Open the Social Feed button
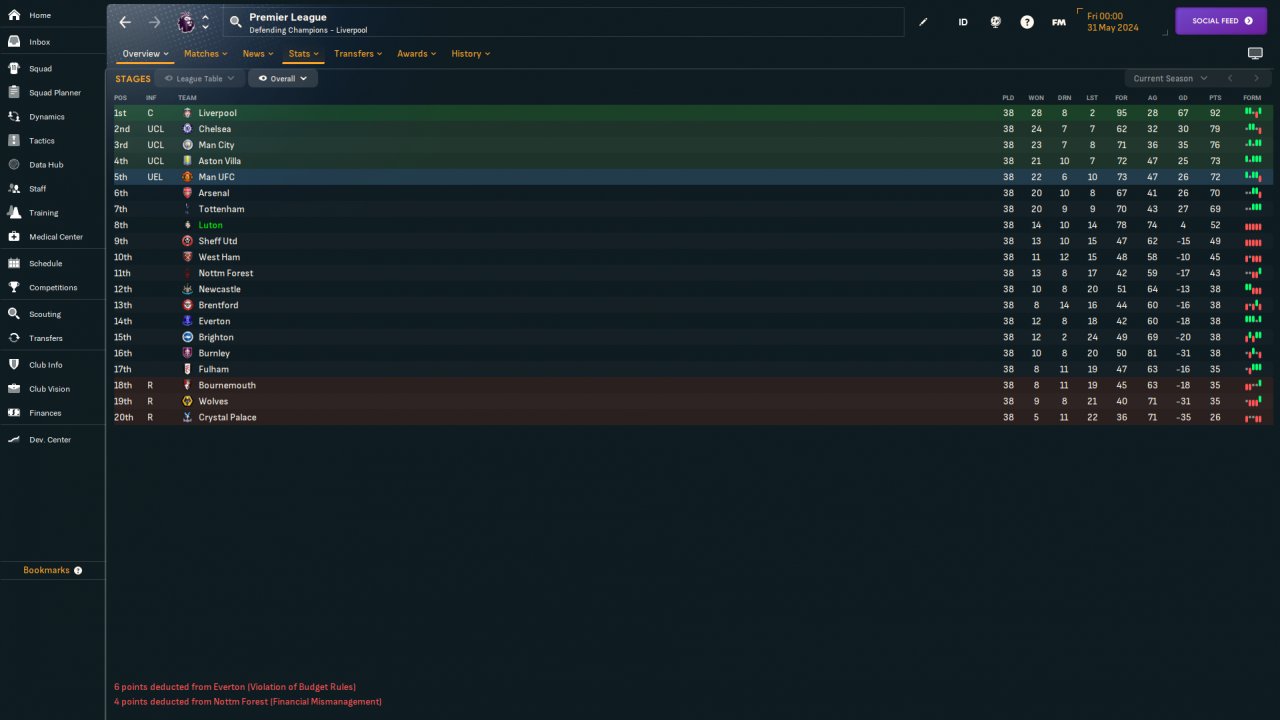Image resolution: width=1280 pixels, height=720 pixels. tap(1221, 21)
